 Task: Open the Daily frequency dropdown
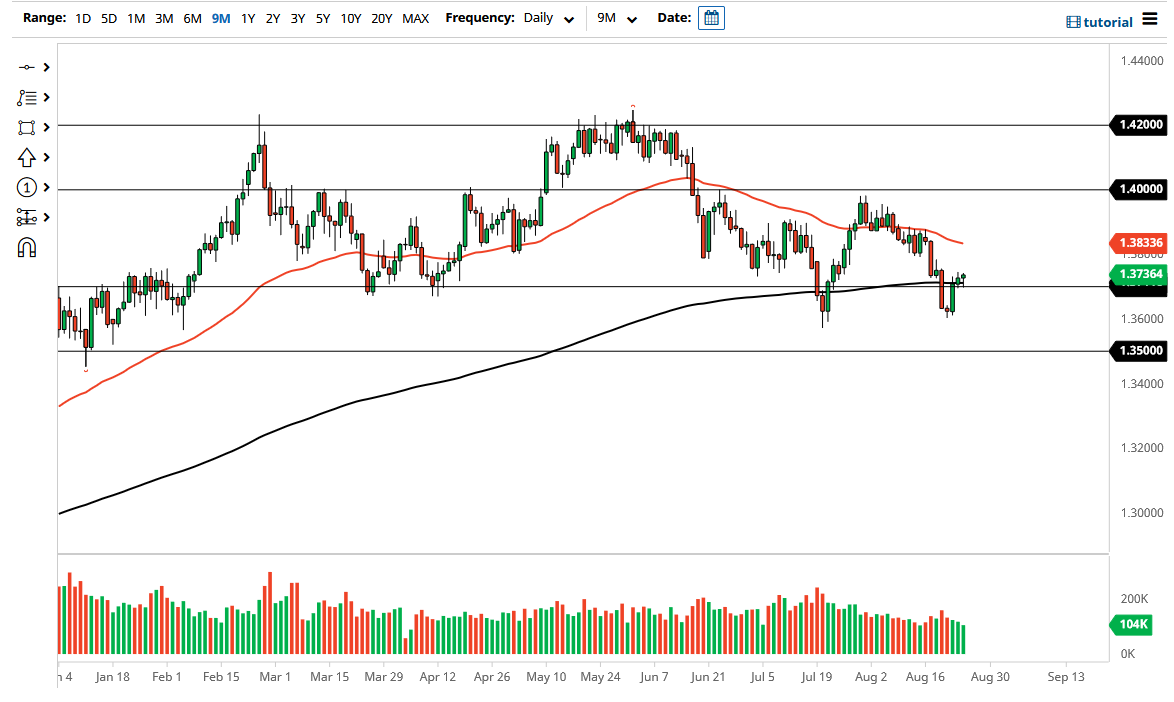549,18
